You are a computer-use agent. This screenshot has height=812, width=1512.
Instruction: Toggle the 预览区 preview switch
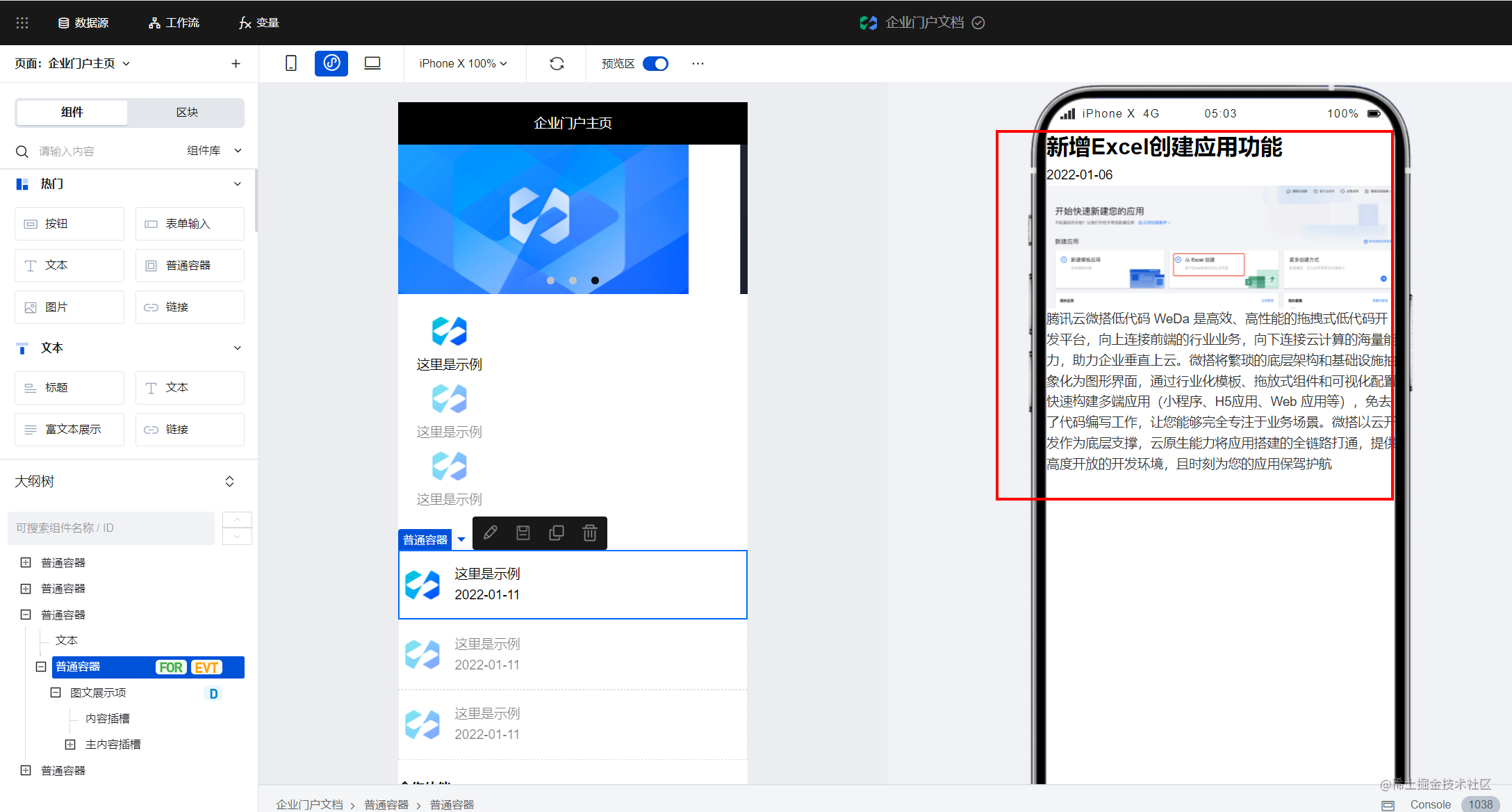pos(655,63)
